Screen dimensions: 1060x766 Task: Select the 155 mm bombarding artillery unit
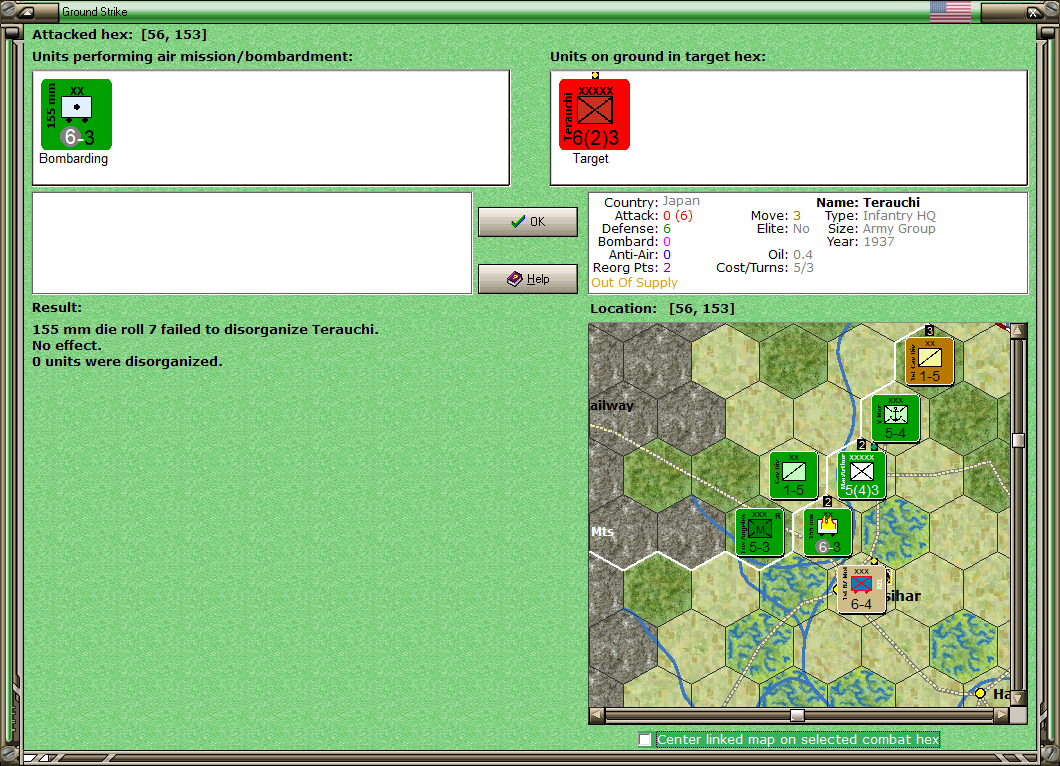pos(76,114)
